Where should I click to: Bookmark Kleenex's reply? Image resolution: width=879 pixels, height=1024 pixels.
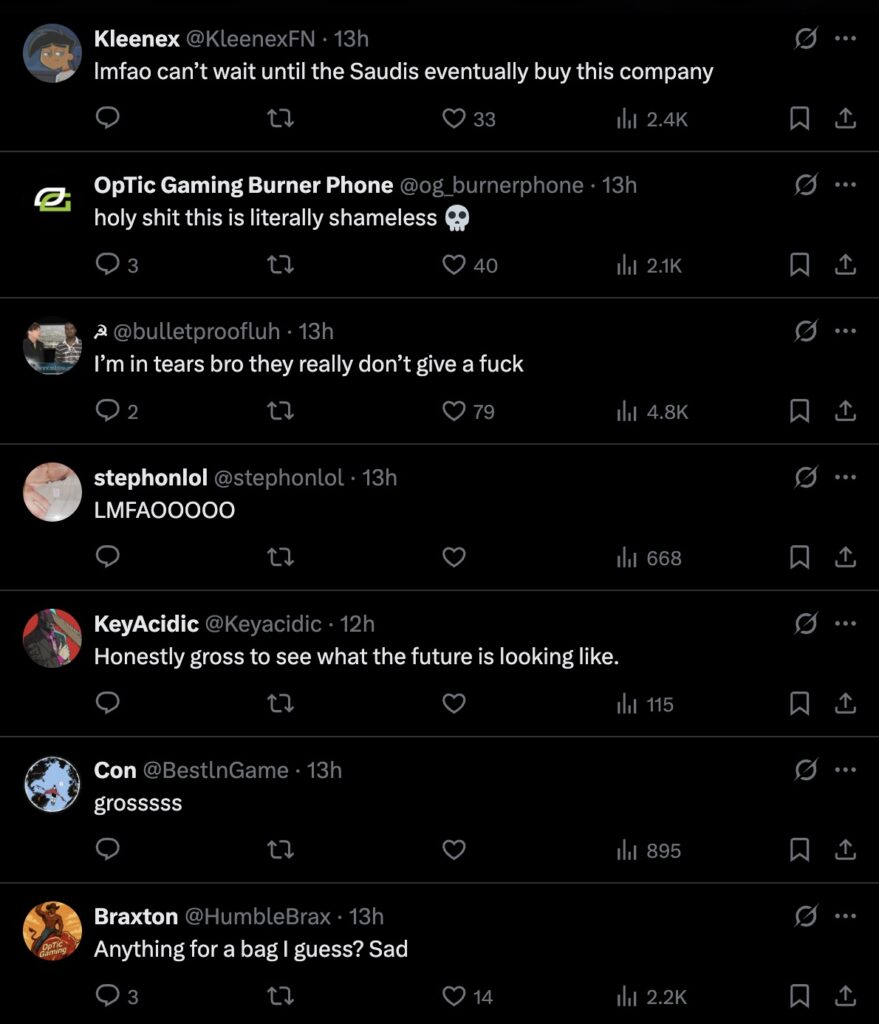[798, 118]
